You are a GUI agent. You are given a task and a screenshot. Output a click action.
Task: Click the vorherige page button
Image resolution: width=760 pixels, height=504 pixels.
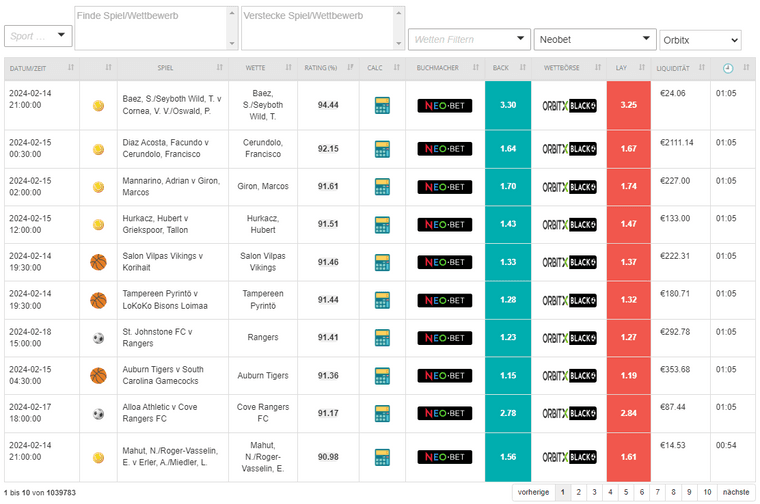533,492
